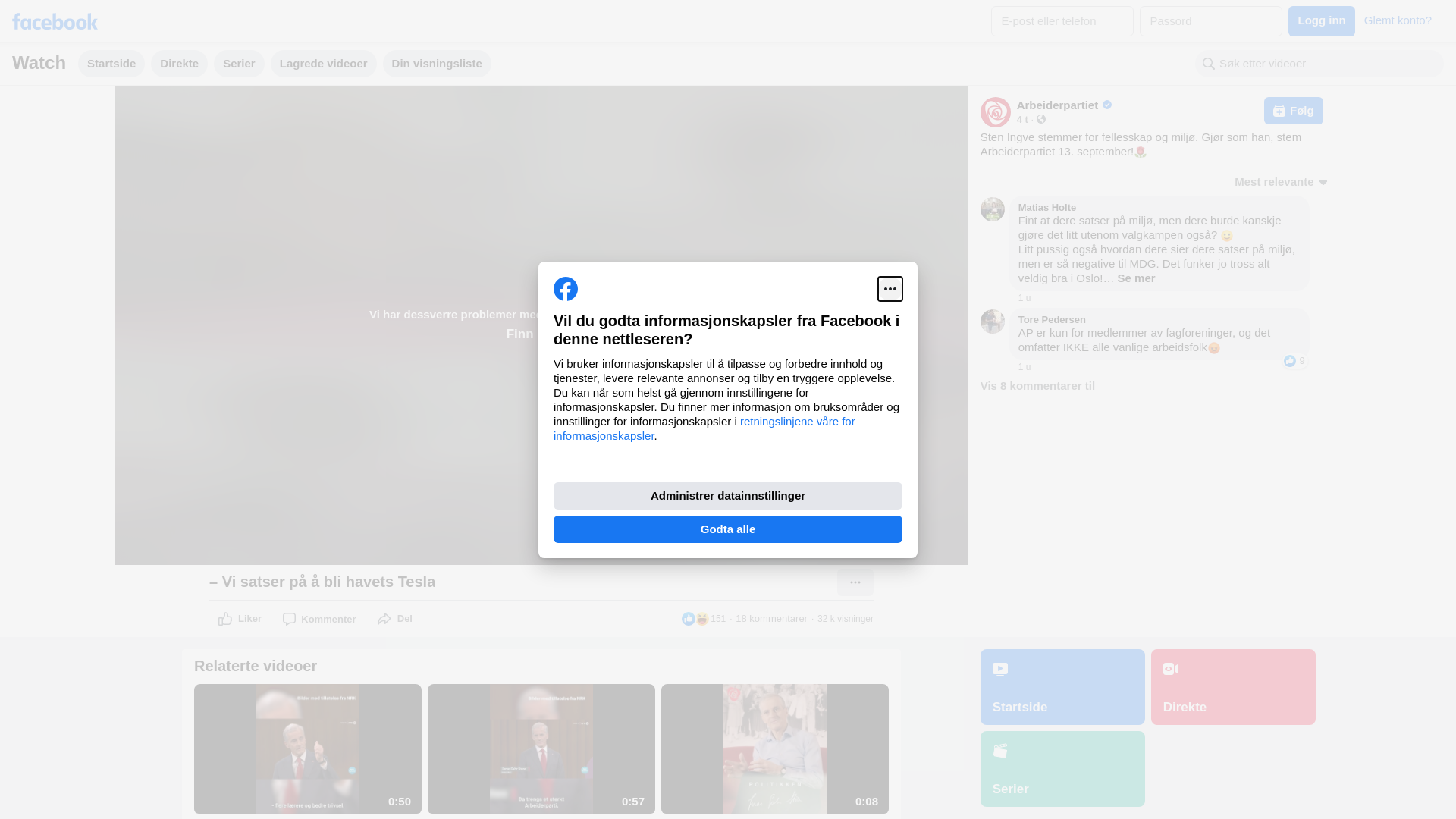This screenshot has height=819, width=1456.
Task: Click the Søk etter videoer search box
Action: [x=1319, y=64]
